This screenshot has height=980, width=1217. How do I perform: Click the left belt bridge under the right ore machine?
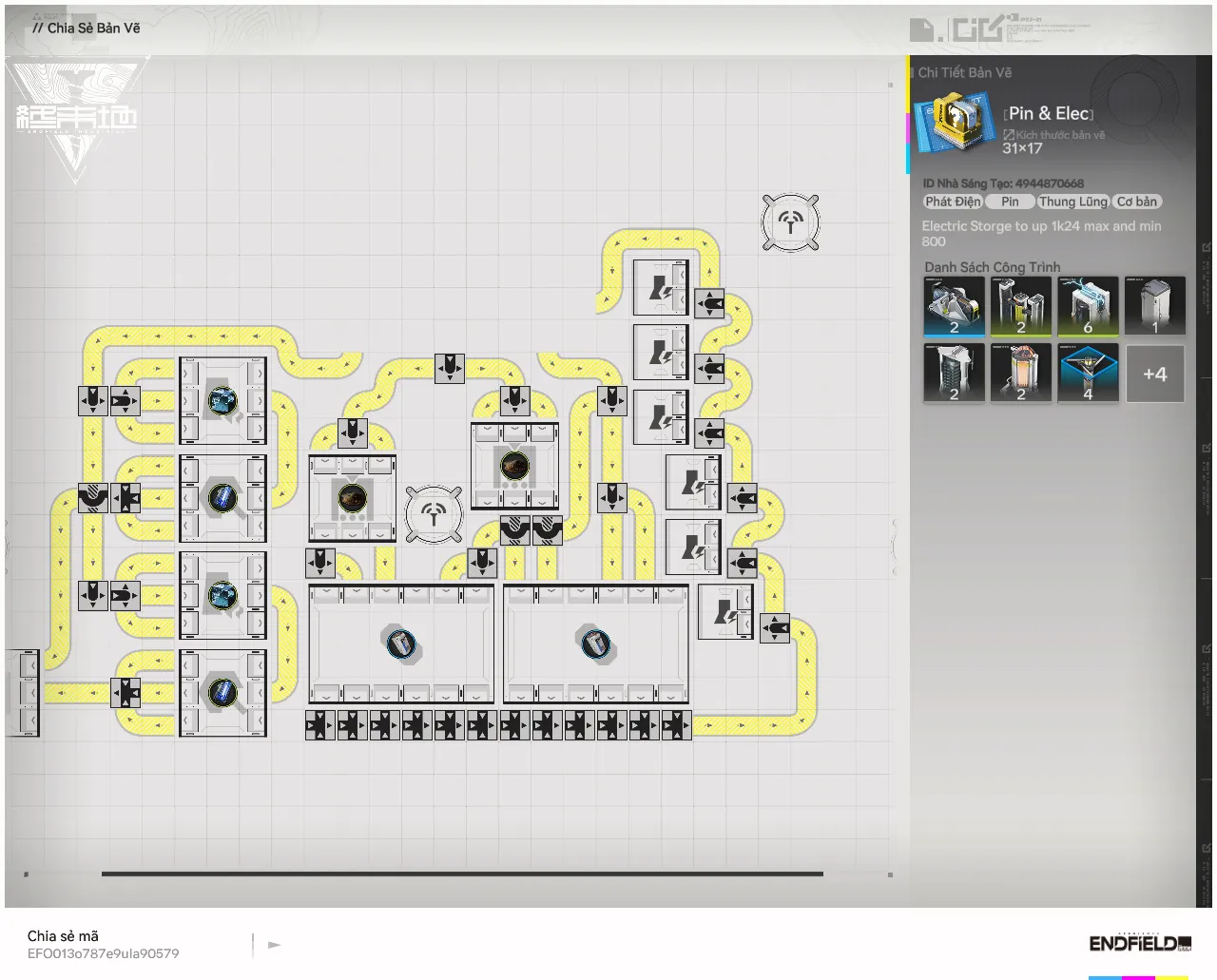[x=514, y=530]
